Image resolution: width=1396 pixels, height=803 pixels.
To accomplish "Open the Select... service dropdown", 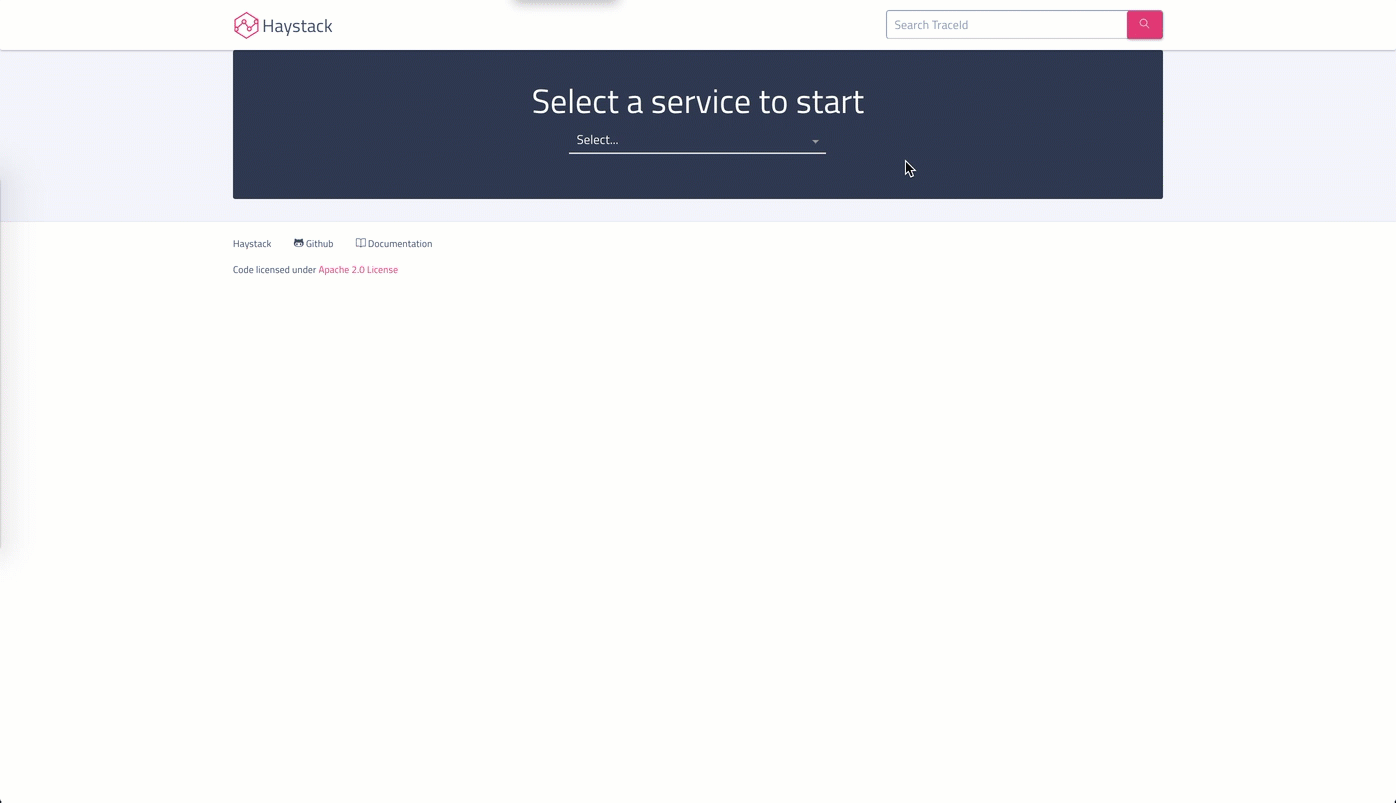I will tap(697, 140).
